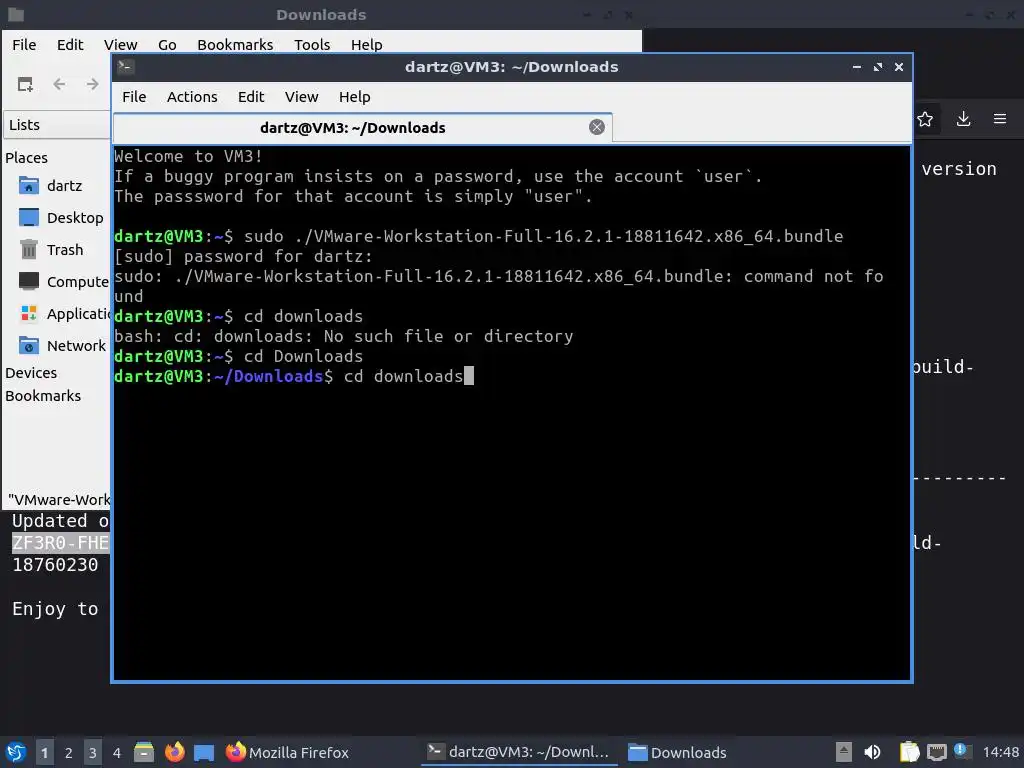Screen dimensions: 1024x768
Task: Click show desktop icon in taskbar
Action: [x=204, y=752]
